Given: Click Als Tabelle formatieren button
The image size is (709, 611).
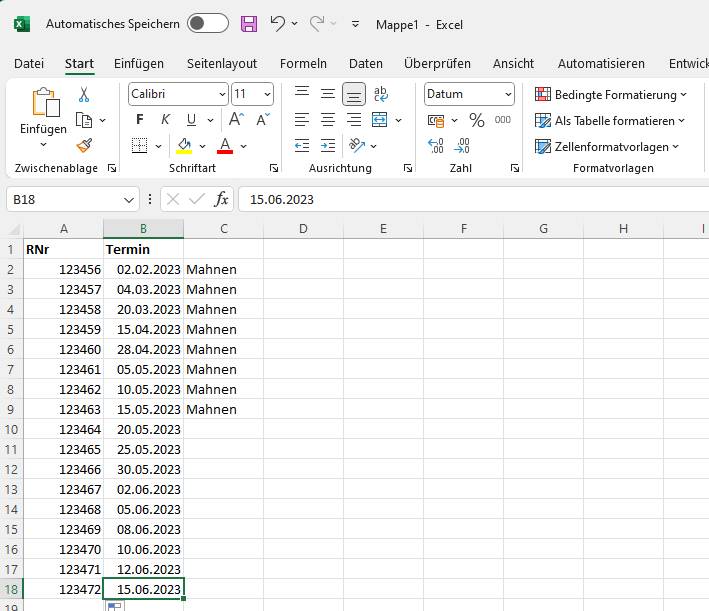Looking at the screenshot, I should pyautogui.click(x=610, y=120).
